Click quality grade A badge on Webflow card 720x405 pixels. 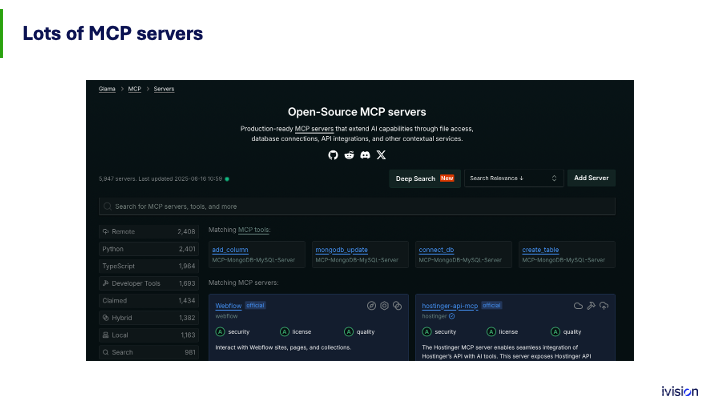(x=349, y=332)
